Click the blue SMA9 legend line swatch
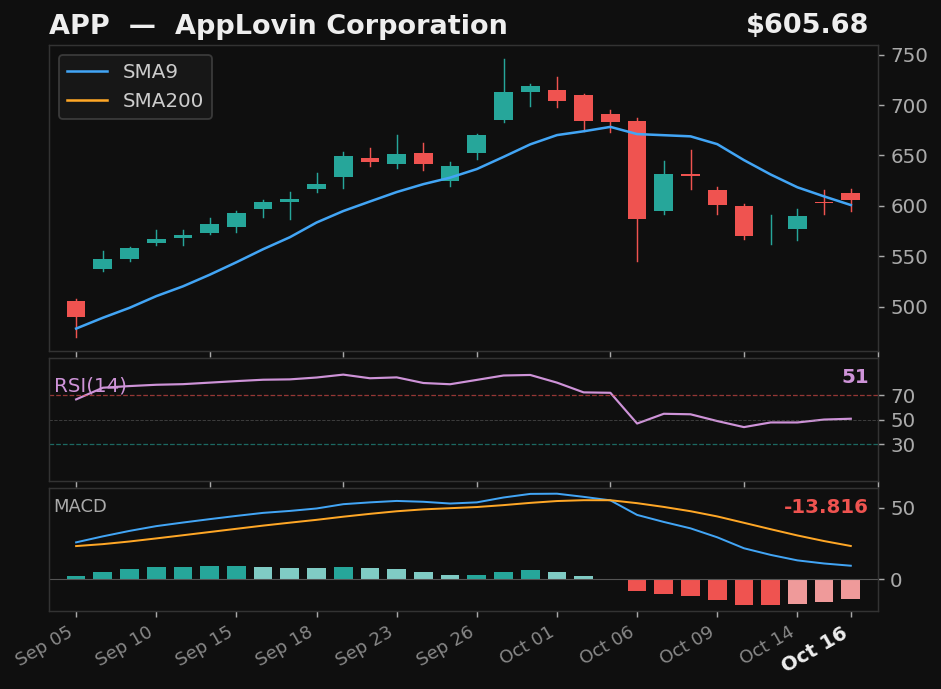Image resolution: width=941 pixels, height=689 pixels. coord(88,72)
